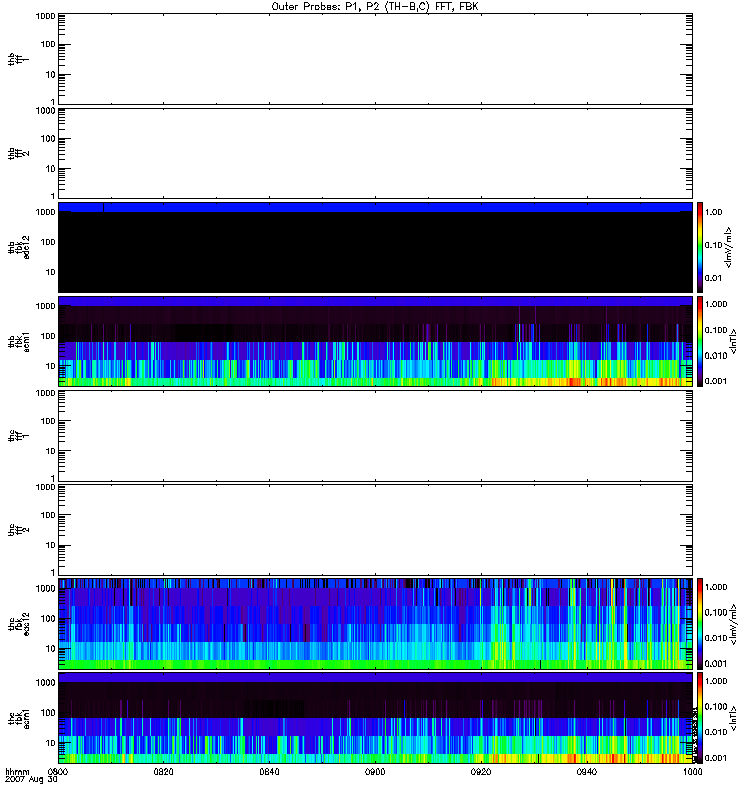Click the 0840 time tick label
The height and width of the screenshot is (800, 750).
pyautogui.click(x=270, y=772)
